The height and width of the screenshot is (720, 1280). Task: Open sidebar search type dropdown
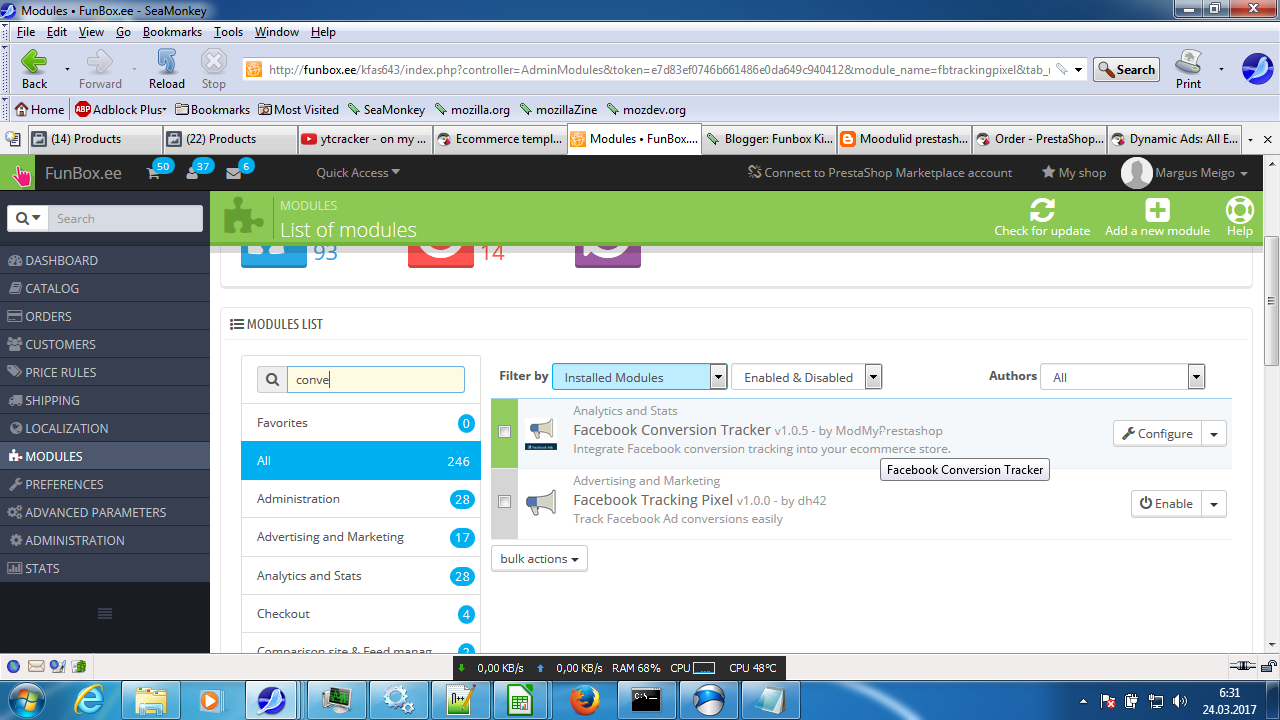click(x=28, y=218)
